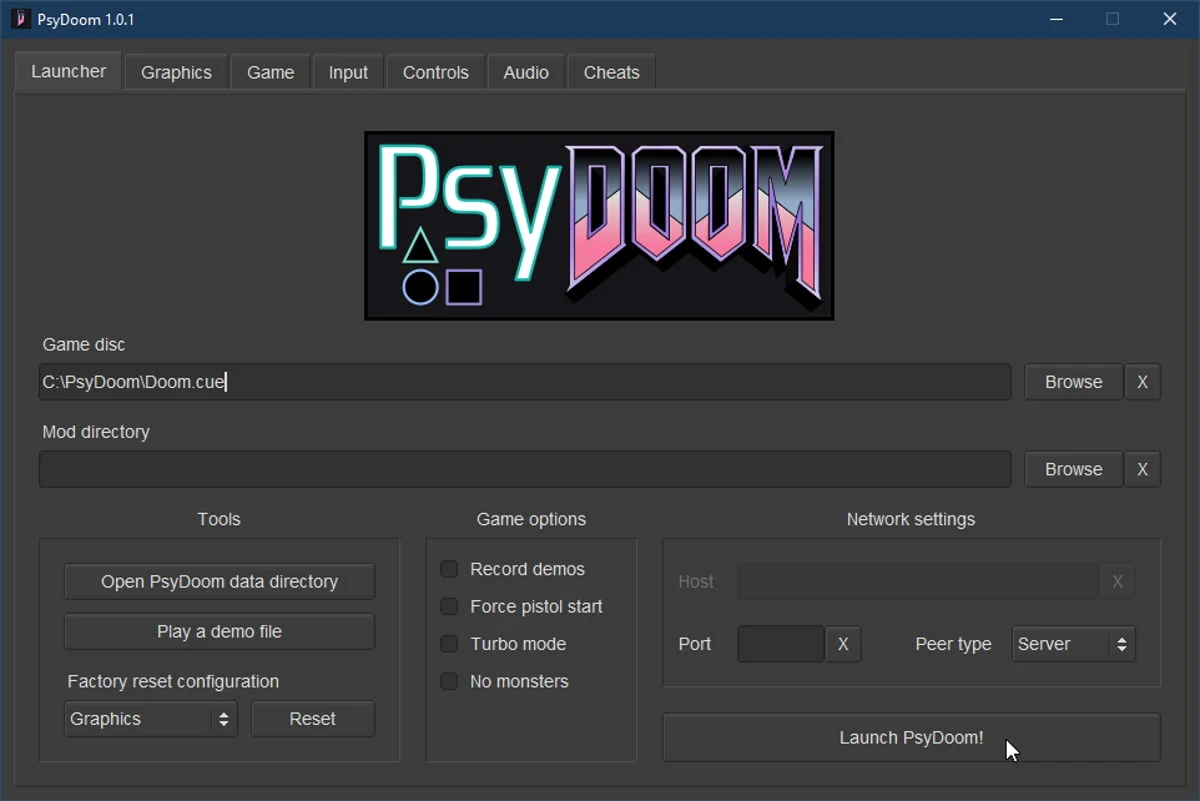Check the No monsters option
Viewport: 1200px width, 801px height.
tap(450, 682)
